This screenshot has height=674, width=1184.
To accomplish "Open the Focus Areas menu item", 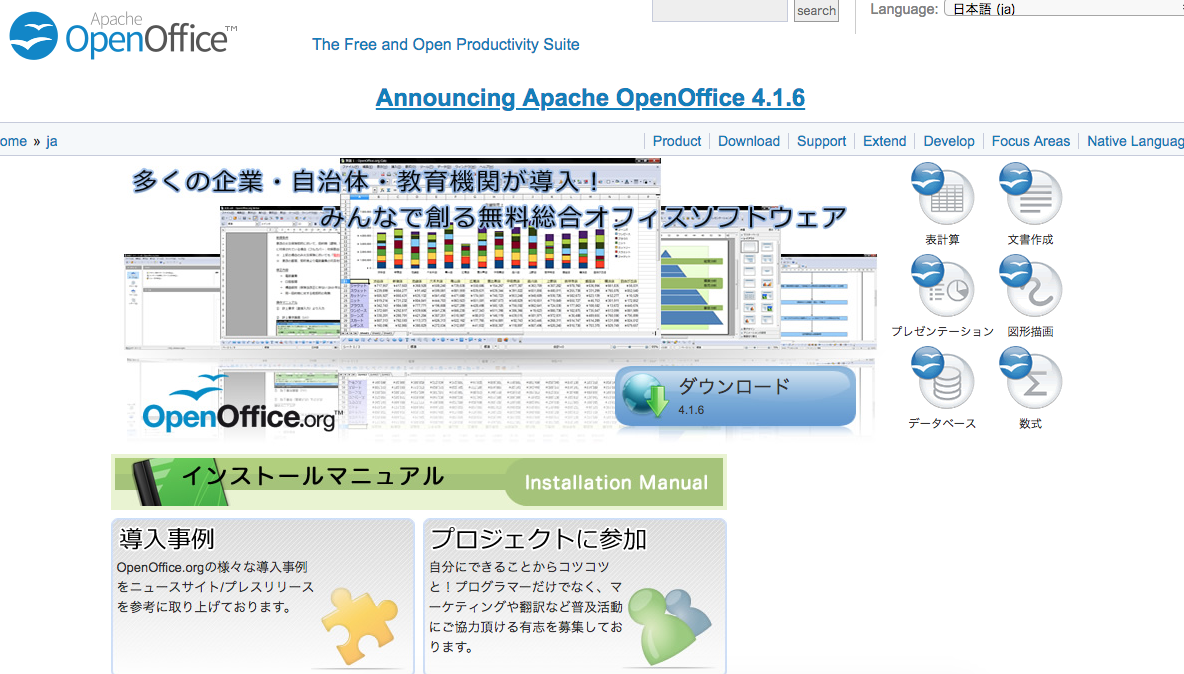I will click(1030, 141).
